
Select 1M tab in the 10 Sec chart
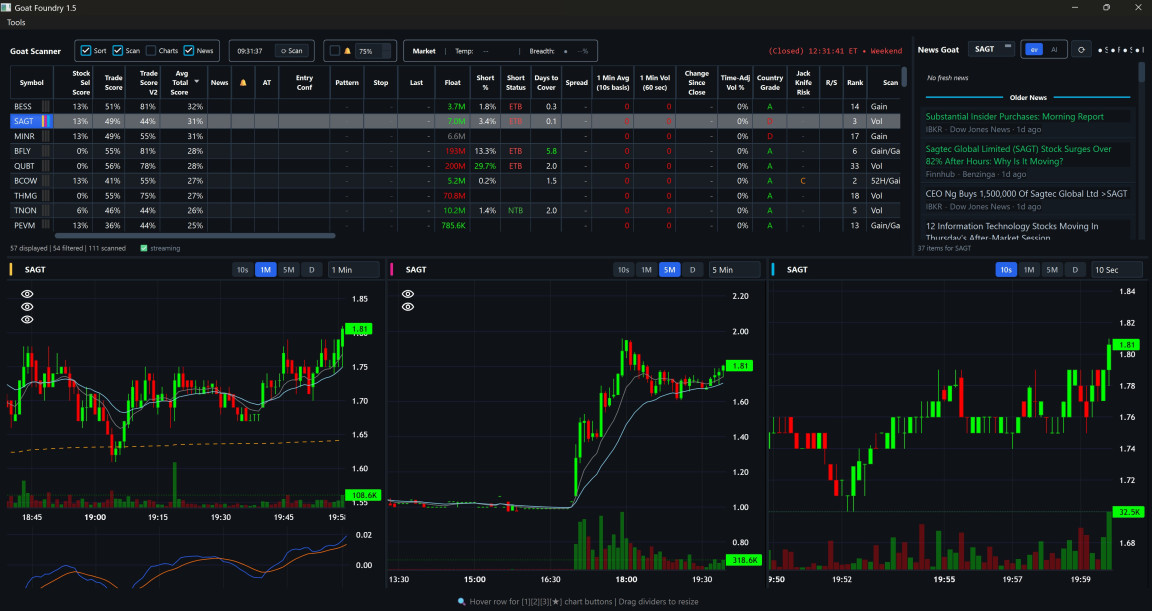coord(1029,270)
